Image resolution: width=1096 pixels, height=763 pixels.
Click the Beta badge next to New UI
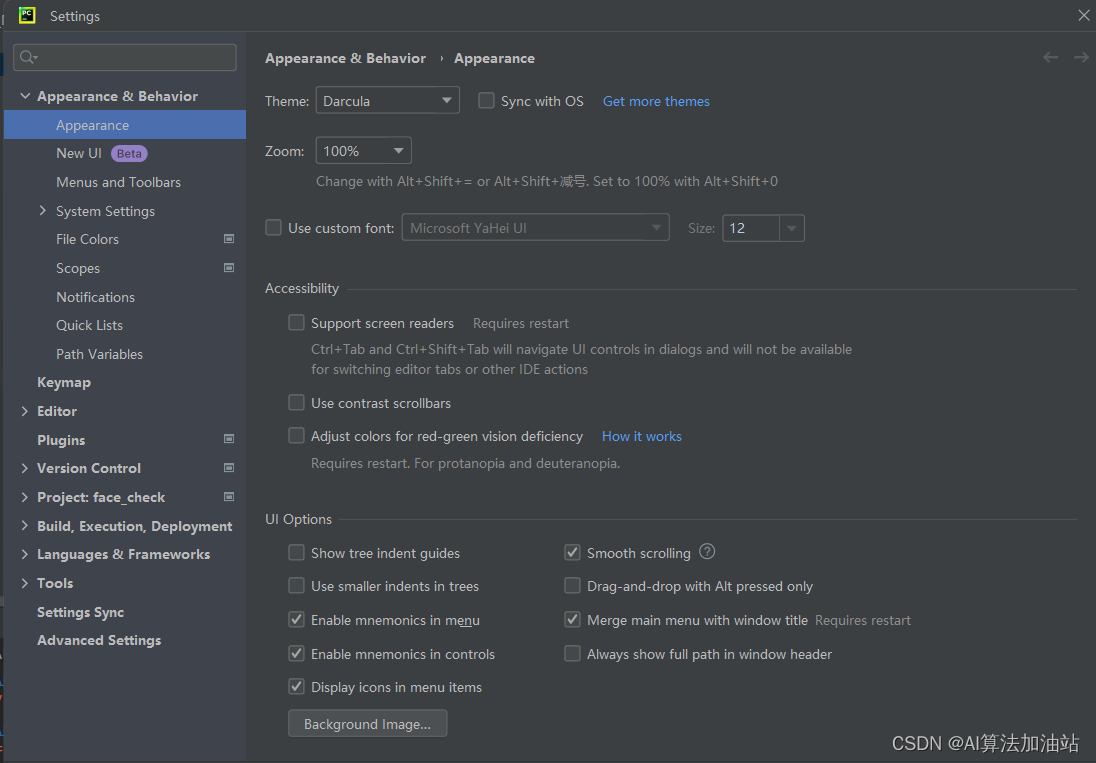tap(129, 154)
